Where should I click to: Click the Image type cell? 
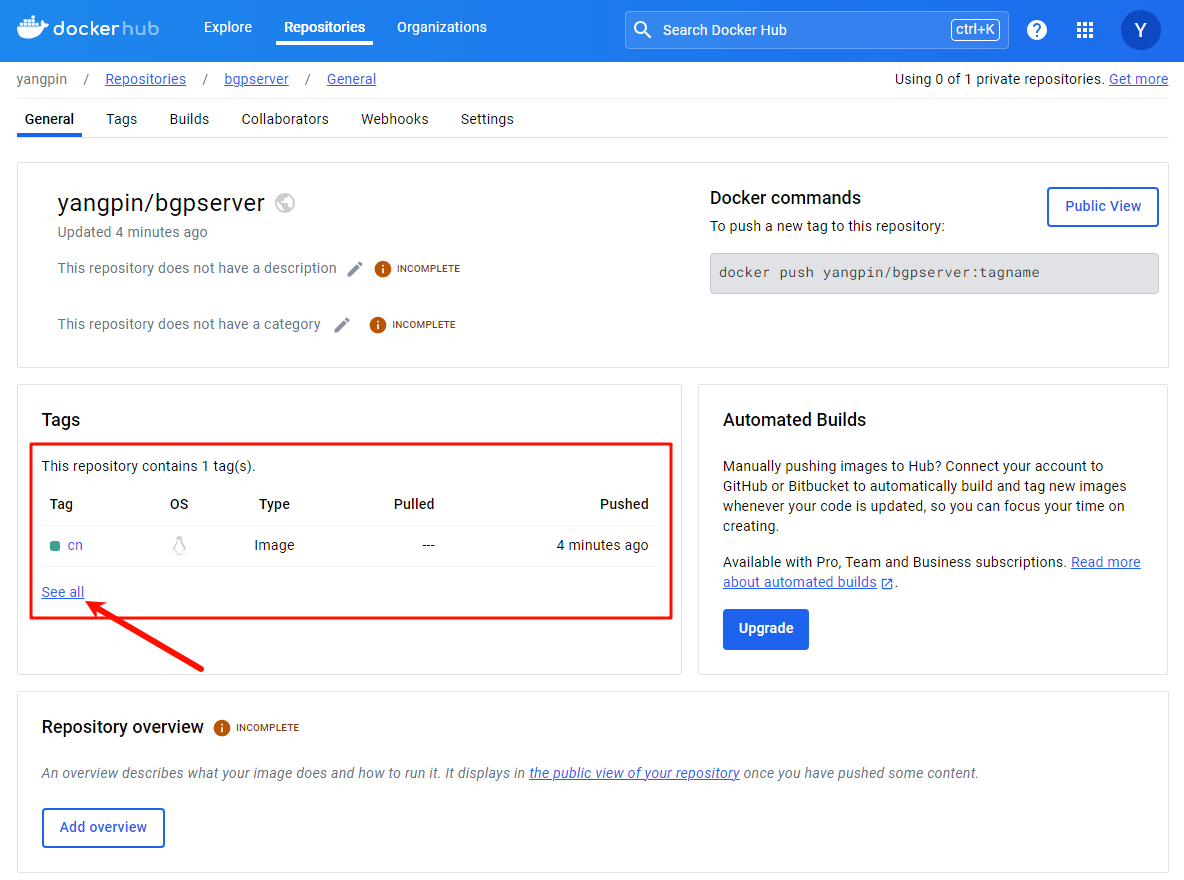(x=274, y=545)
